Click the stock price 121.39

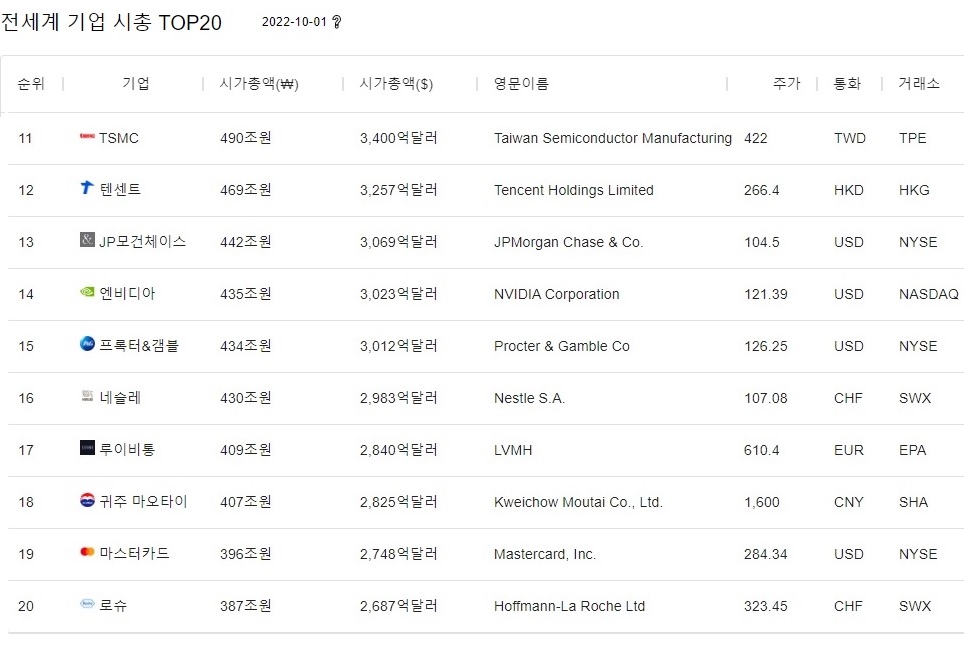pos(766,295)
